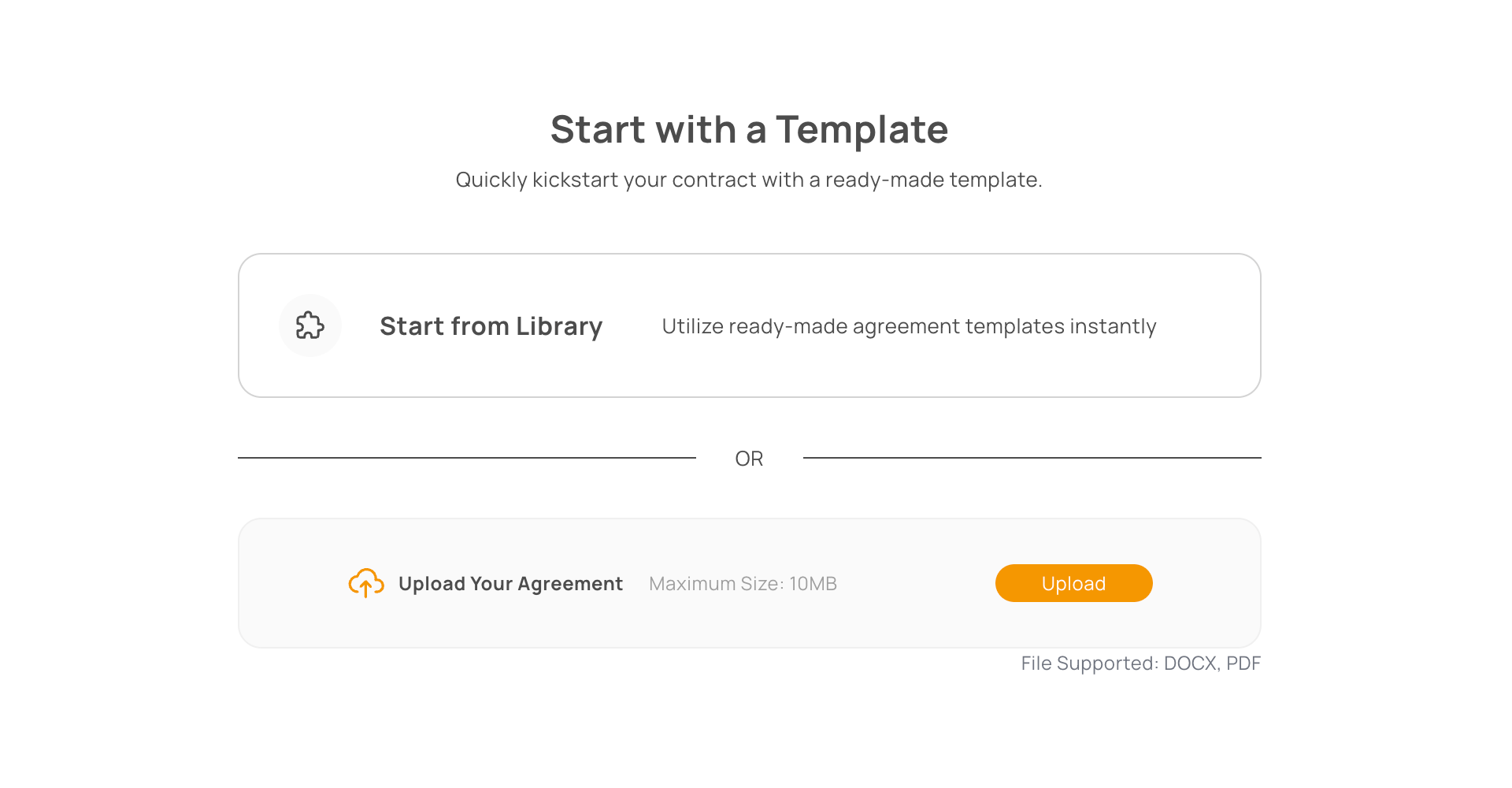The width and height of the screenshot is (1512, 788).
Task: Click the OR divider text
Action: [x=749, y=459]
